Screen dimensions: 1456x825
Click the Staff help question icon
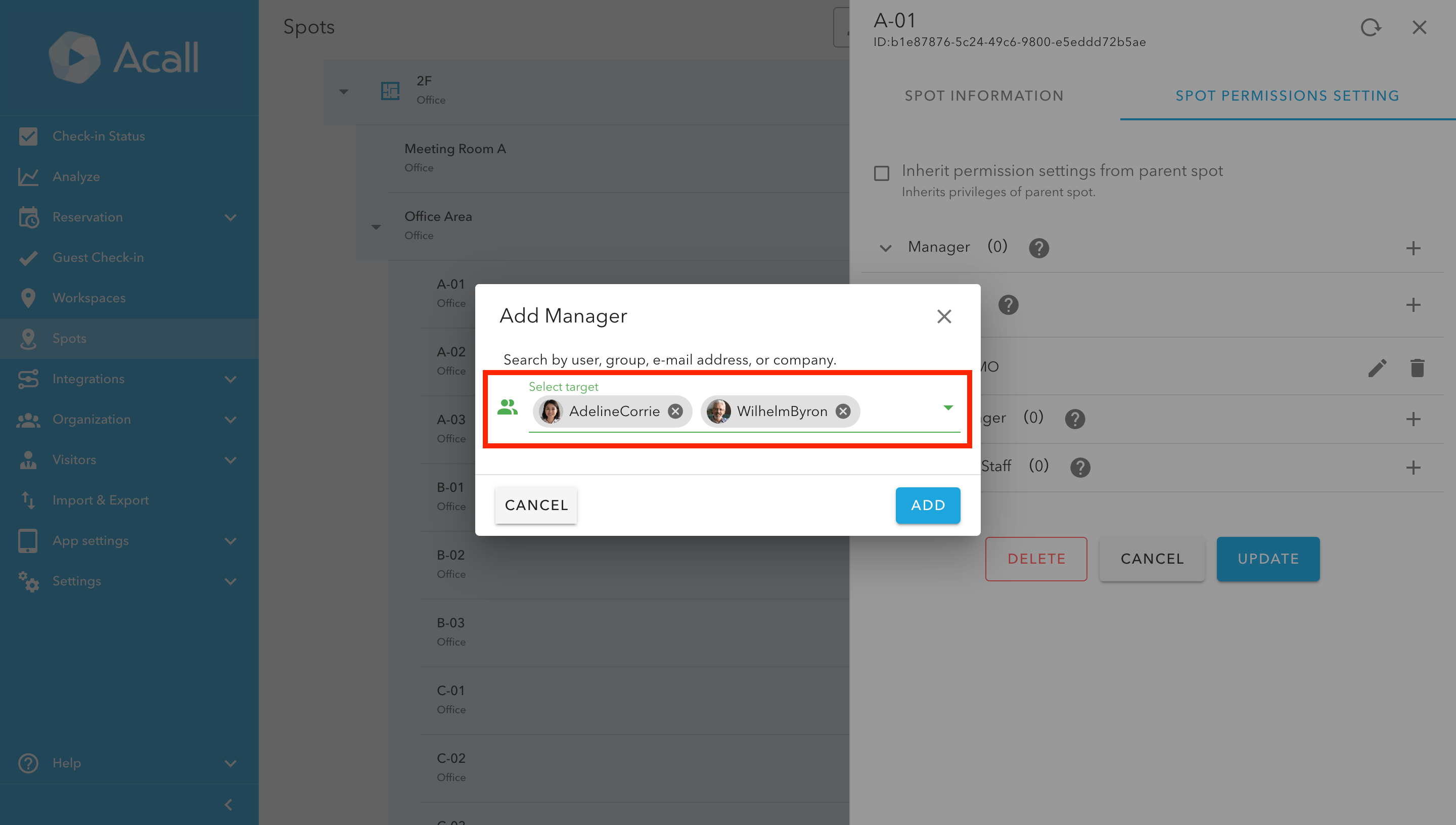(1080, 467)
